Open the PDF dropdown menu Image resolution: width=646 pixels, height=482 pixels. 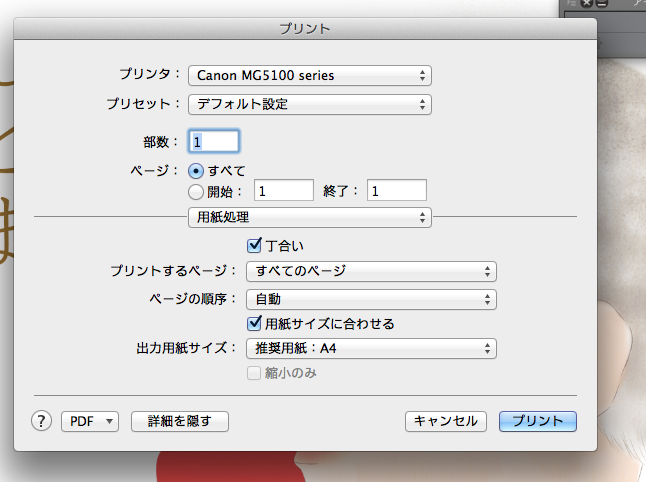click(90, 421)
